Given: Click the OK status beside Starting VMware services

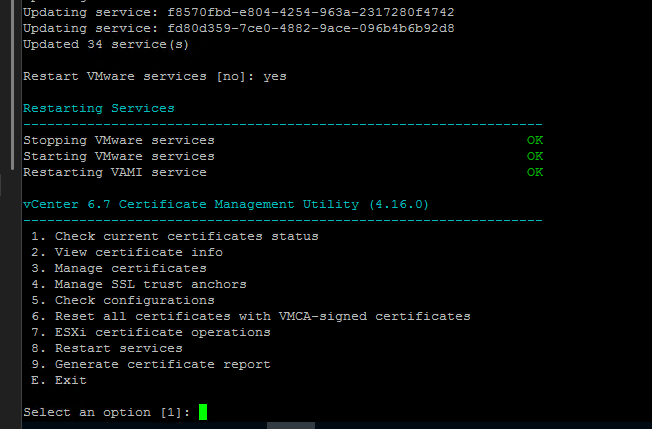Looking at the screenshot, I should tap(535, 156).
